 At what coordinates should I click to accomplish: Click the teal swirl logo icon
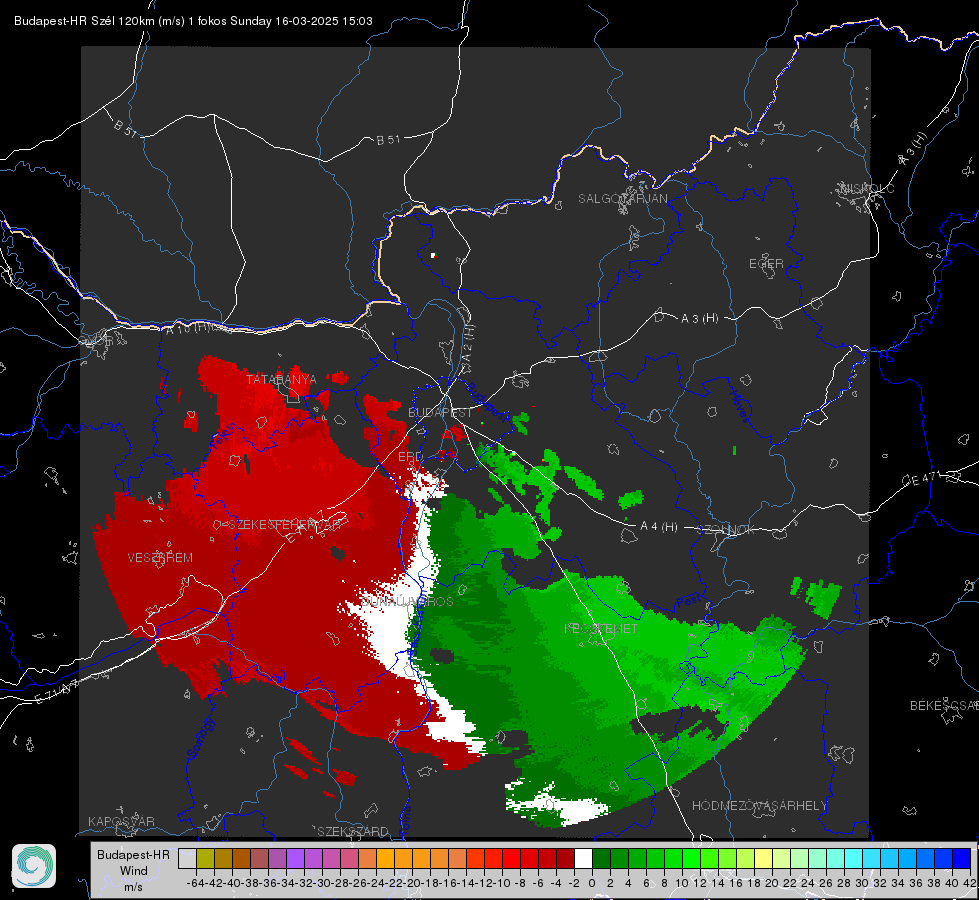tap(34, 866)
